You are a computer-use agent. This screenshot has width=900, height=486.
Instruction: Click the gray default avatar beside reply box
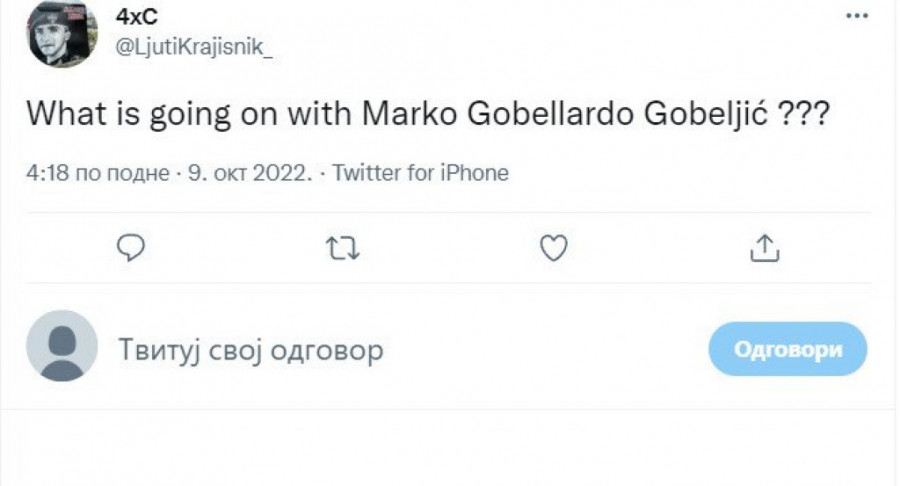point(61,346)
